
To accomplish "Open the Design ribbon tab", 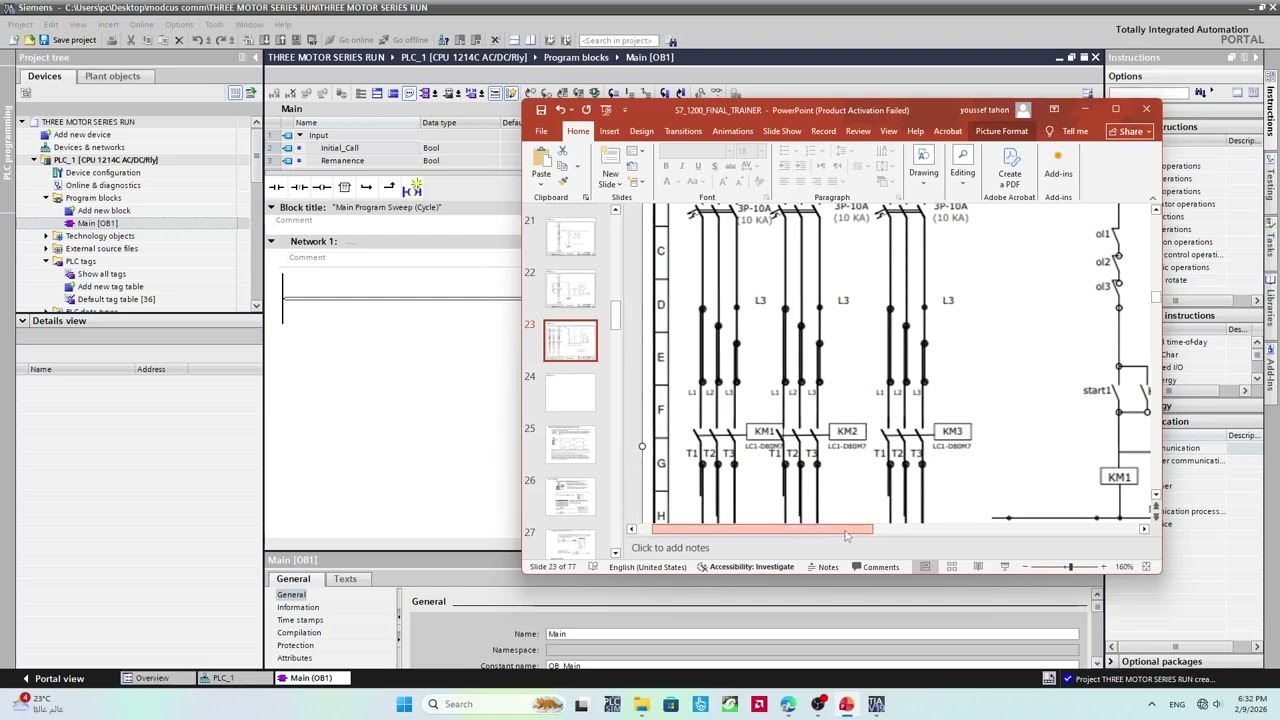I will (x=642, y=131).
